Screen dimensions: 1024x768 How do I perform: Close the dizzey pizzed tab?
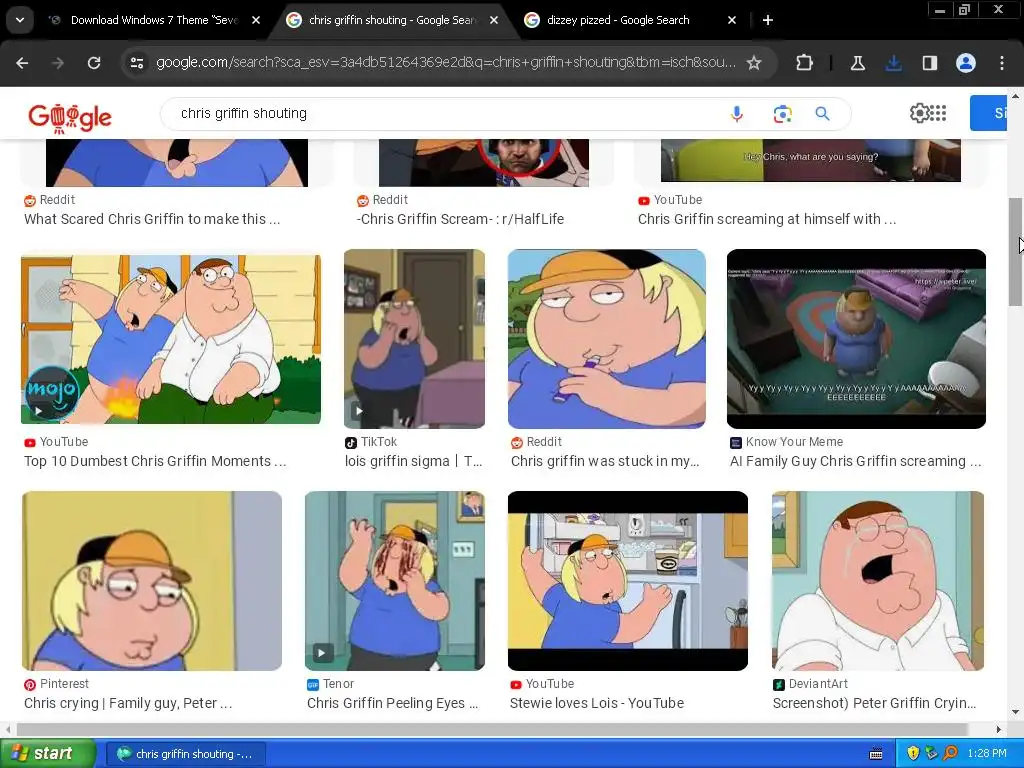[x=731, y=20]
